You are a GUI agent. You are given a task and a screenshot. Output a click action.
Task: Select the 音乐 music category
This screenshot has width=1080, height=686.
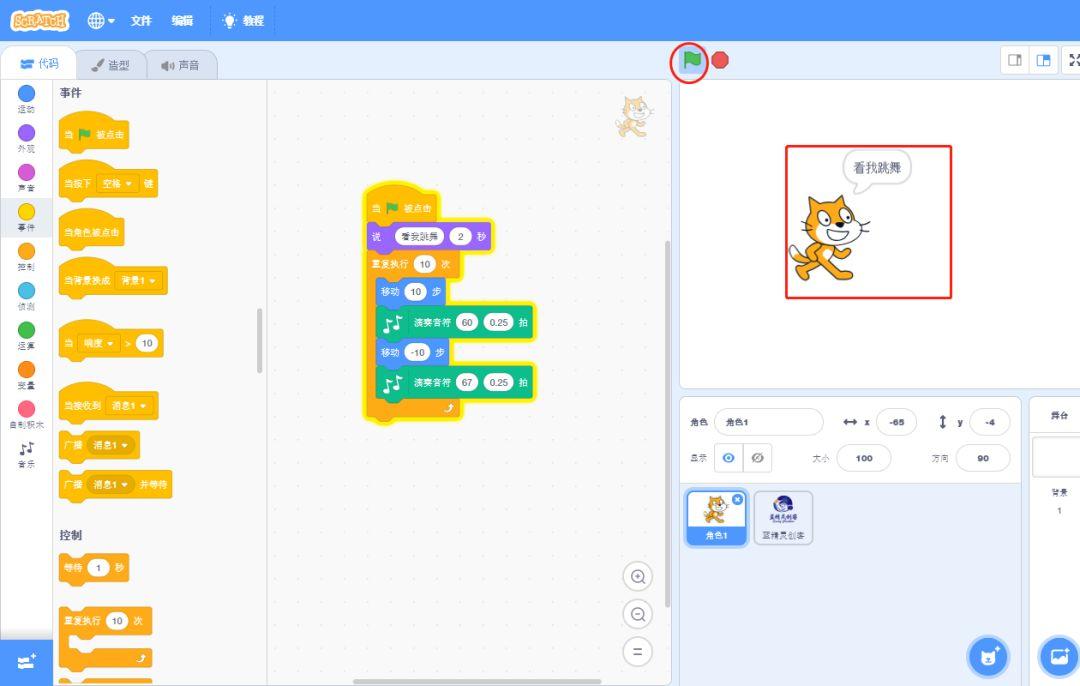coord(26,454)
